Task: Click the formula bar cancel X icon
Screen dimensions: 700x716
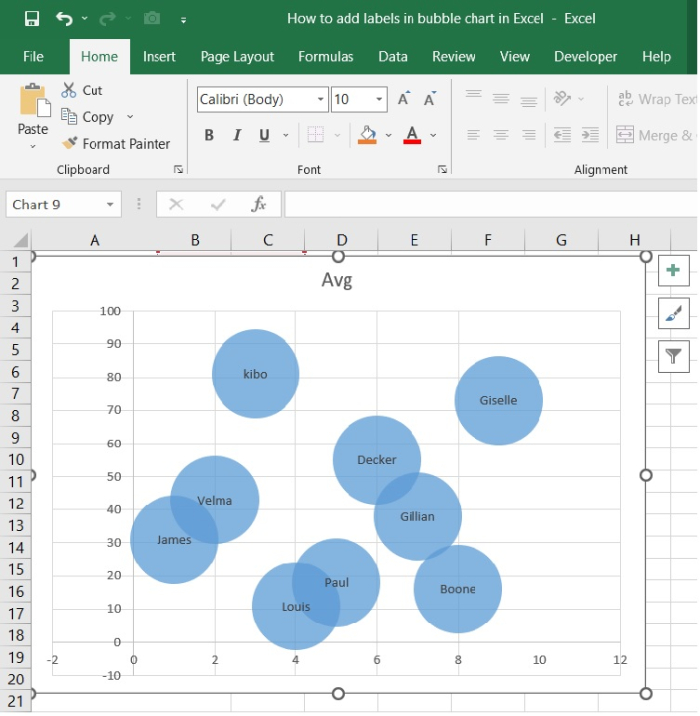Action: click(176, 205)
